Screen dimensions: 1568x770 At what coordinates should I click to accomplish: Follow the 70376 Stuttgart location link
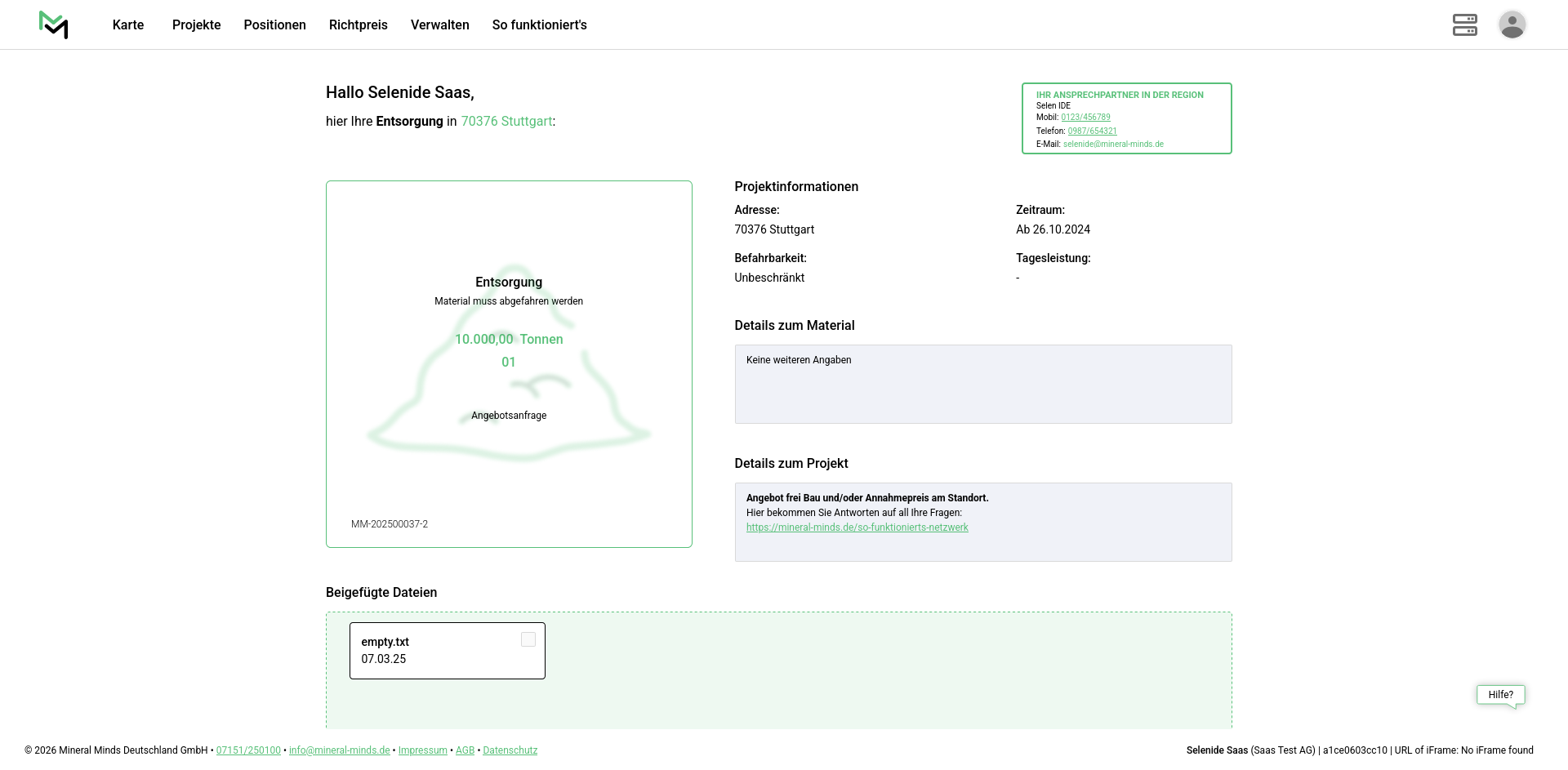[506, 122]
